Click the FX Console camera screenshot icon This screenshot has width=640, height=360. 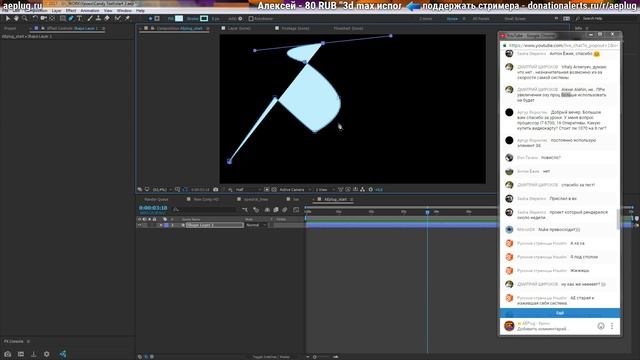8,354
